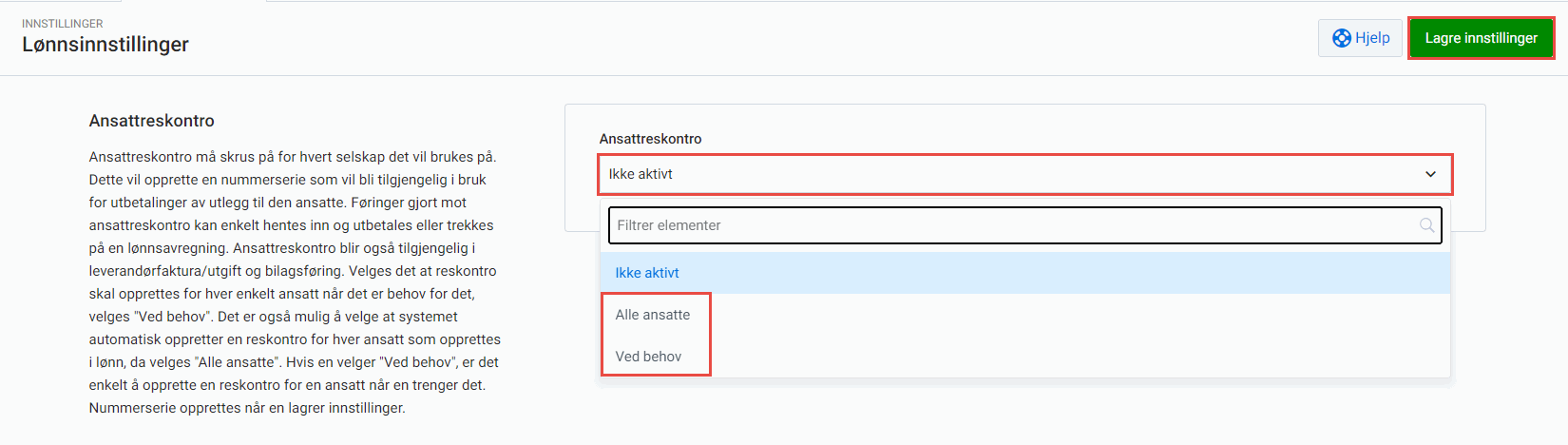Click the Lønnsinnstillinger page title
Screen dimensions: 1568x445
(x=105, y=45)
